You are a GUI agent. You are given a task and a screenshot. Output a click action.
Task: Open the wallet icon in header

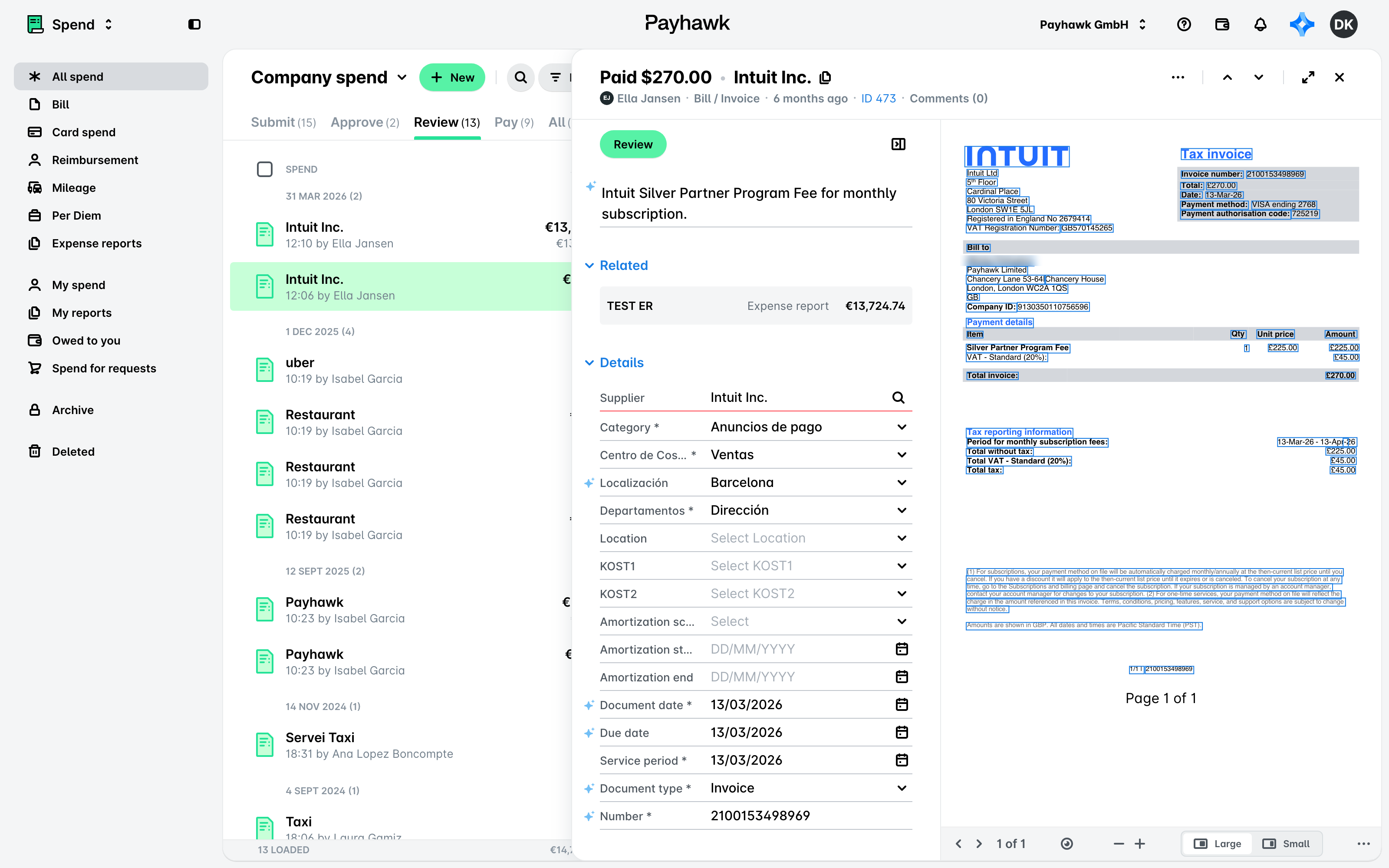[x=1222, y=25]
